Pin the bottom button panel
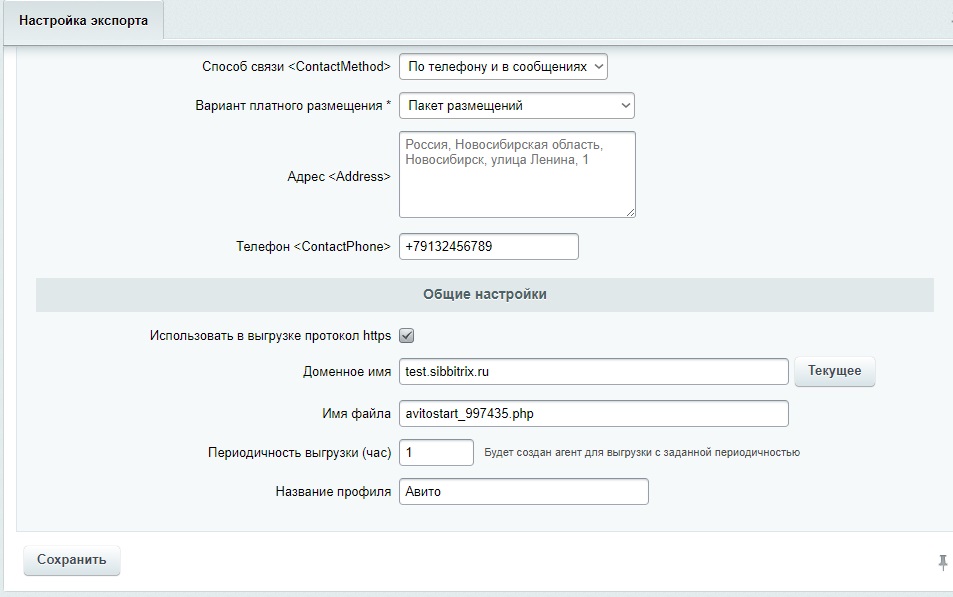Image resolution: width=953 pixels, height=597 pixels. tap(942, 563)
